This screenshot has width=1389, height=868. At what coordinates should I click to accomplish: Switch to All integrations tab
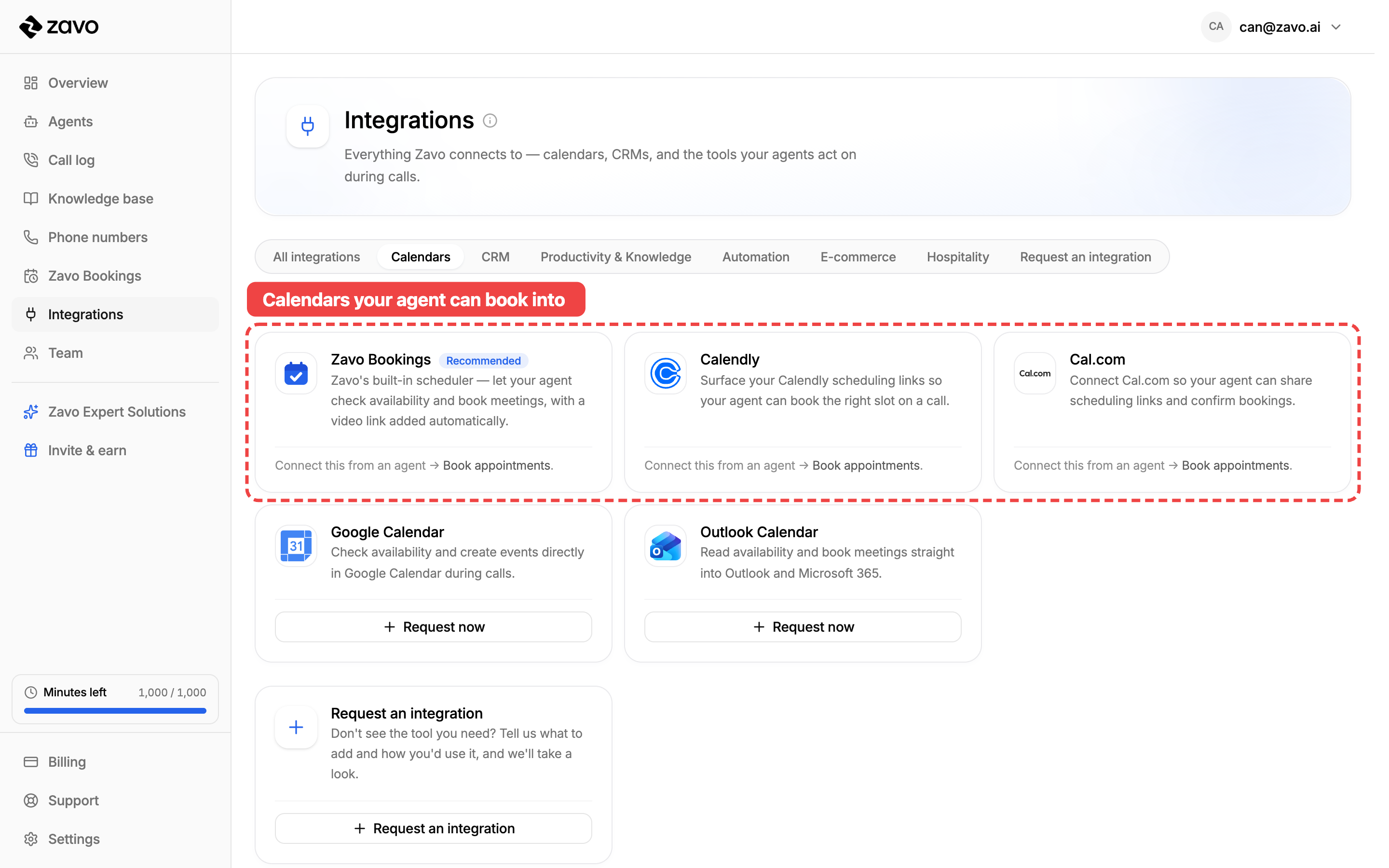coord(316,257)
